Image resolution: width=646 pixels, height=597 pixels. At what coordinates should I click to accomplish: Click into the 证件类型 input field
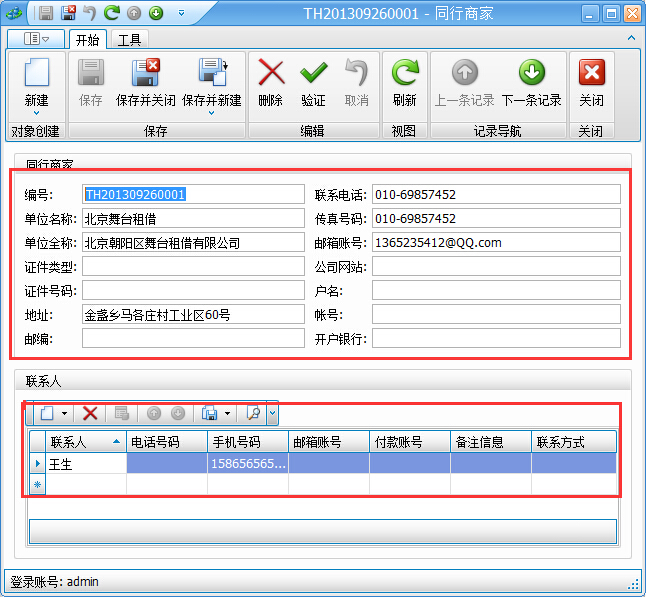coord(192,266)
